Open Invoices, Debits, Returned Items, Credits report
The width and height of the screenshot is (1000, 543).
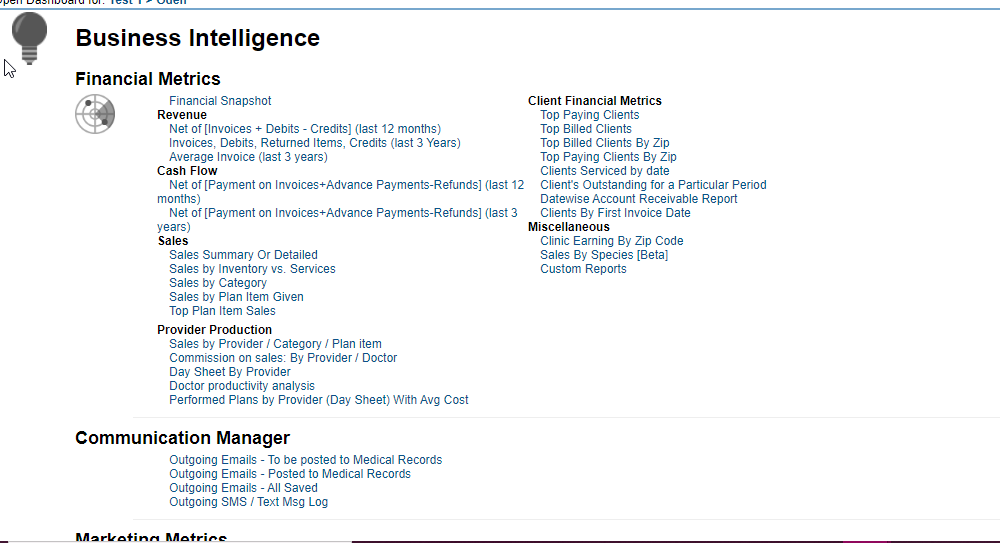314,143
